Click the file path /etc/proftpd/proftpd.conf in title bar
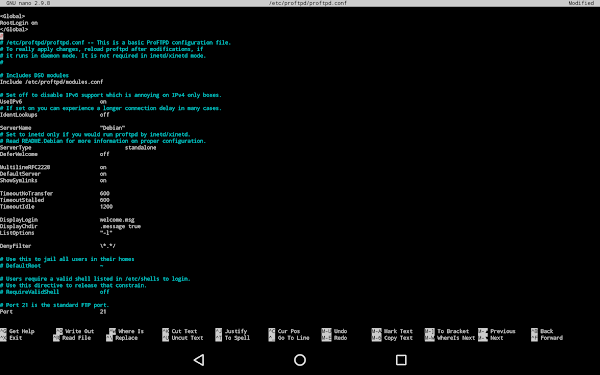The height and width of the screenshot is (375, 600). pos(308,3)
